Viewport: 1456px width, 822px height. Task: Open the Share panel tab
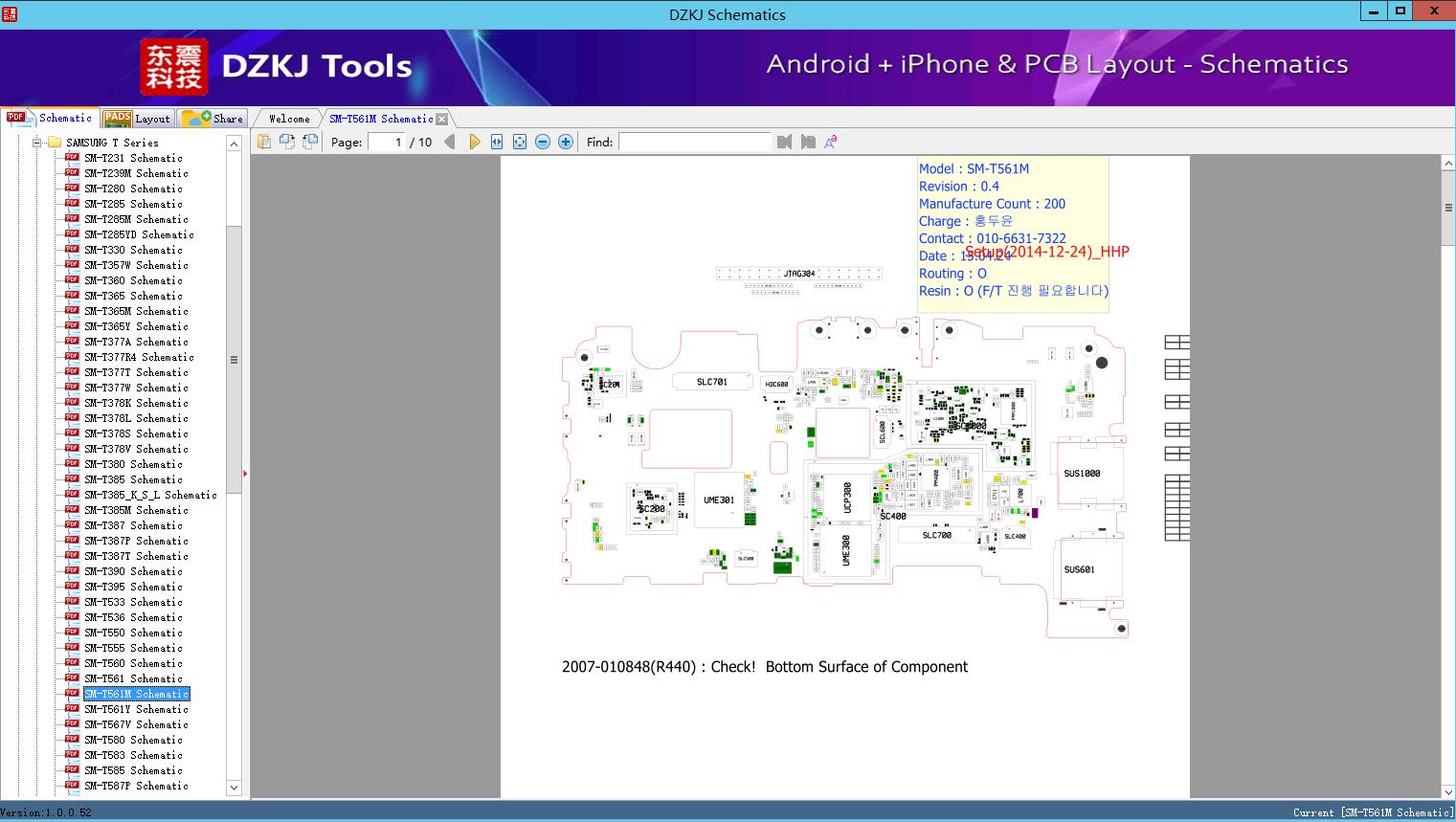click(x=213, y=119)
